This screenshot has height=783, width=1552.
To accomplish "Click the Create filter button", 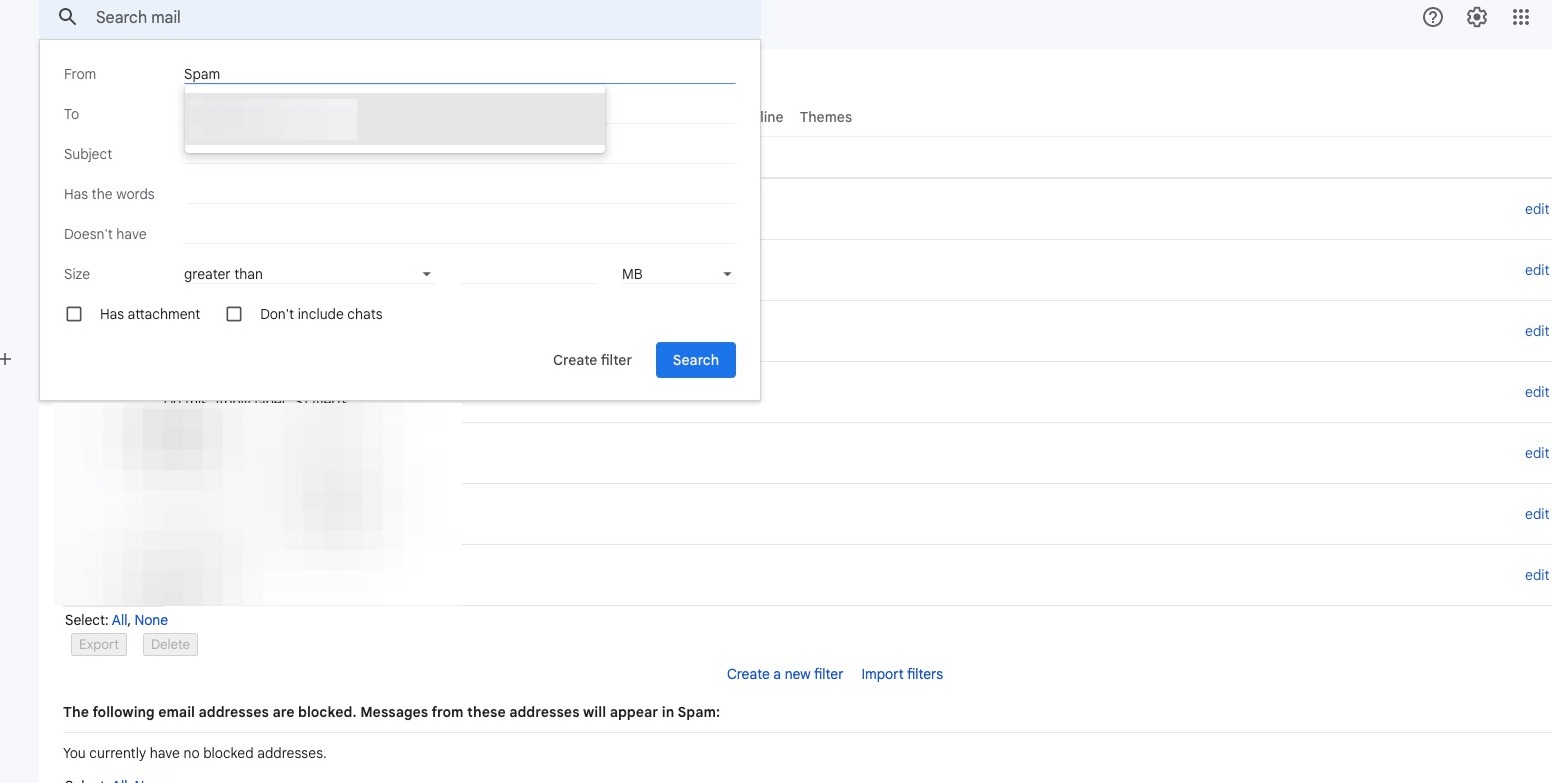I will click(592, 360).
